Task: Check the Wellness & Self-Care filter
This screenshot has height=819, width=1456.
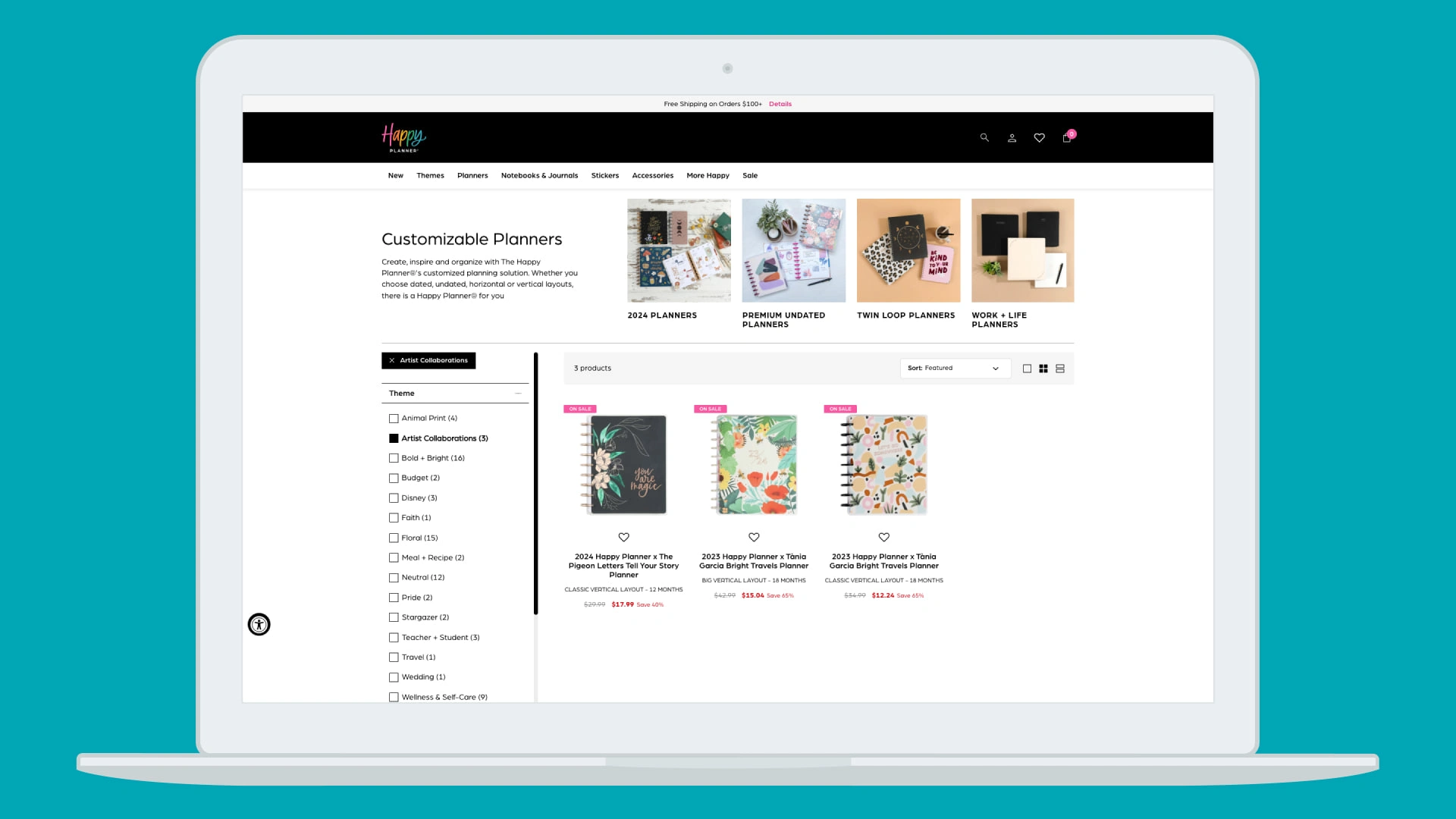Action: (394, 697)
